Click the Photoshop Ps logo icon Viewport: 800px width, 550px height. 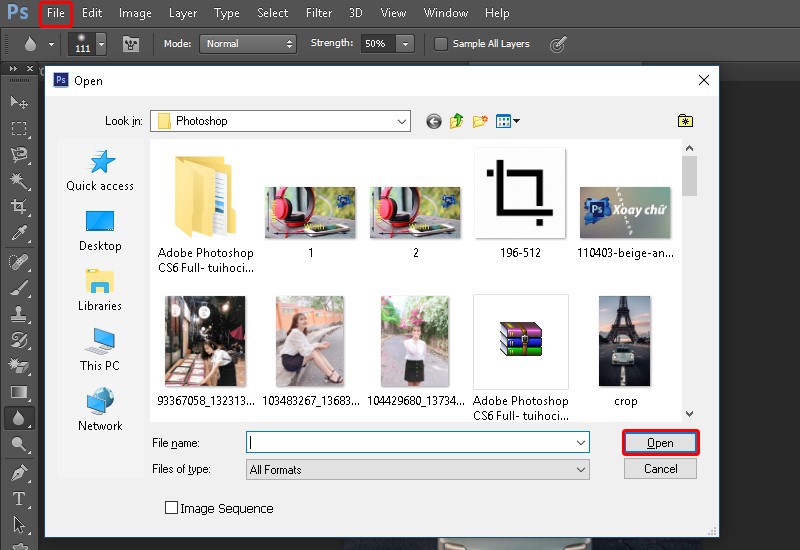[18, 12]
